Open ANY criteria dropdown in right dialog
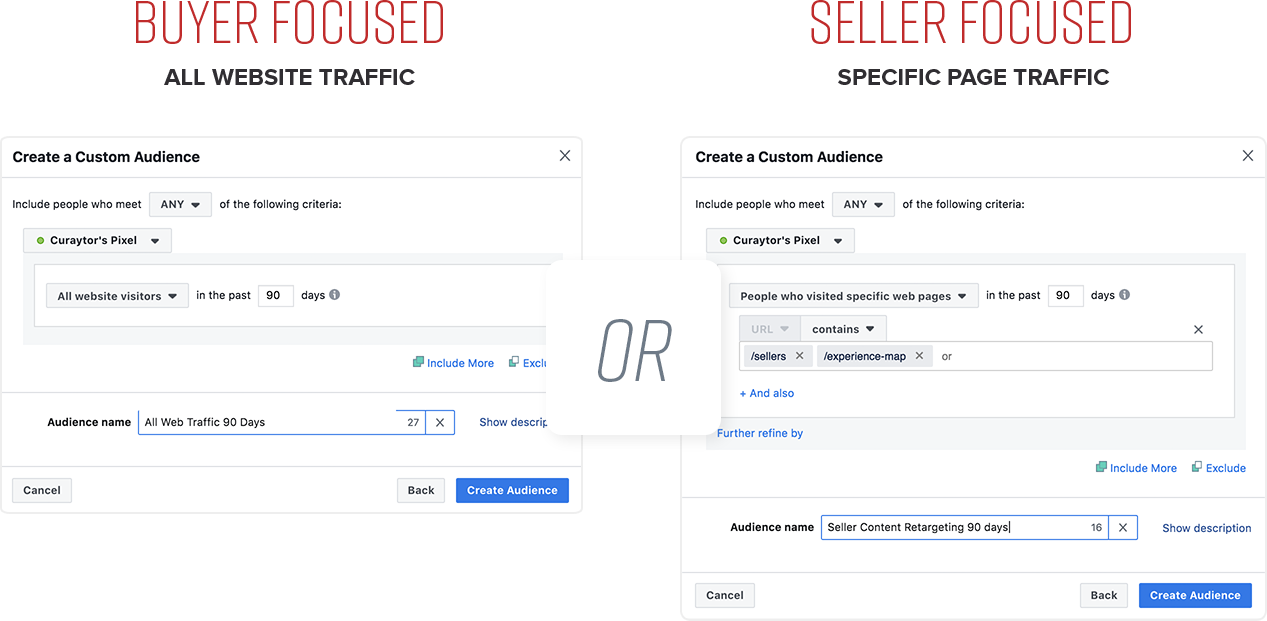1267x621 pixels. (863, 204)
